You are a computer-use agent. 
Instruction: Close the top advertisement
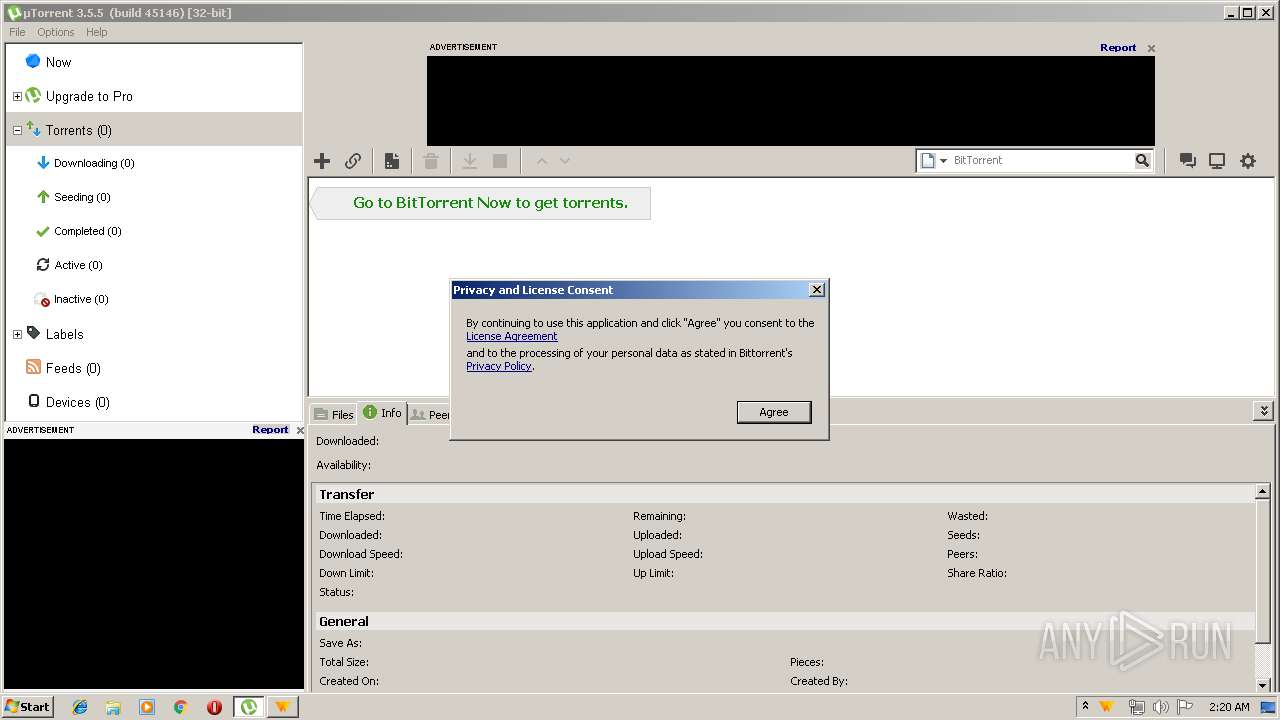pyautogui.click(x=1151, y=48)
